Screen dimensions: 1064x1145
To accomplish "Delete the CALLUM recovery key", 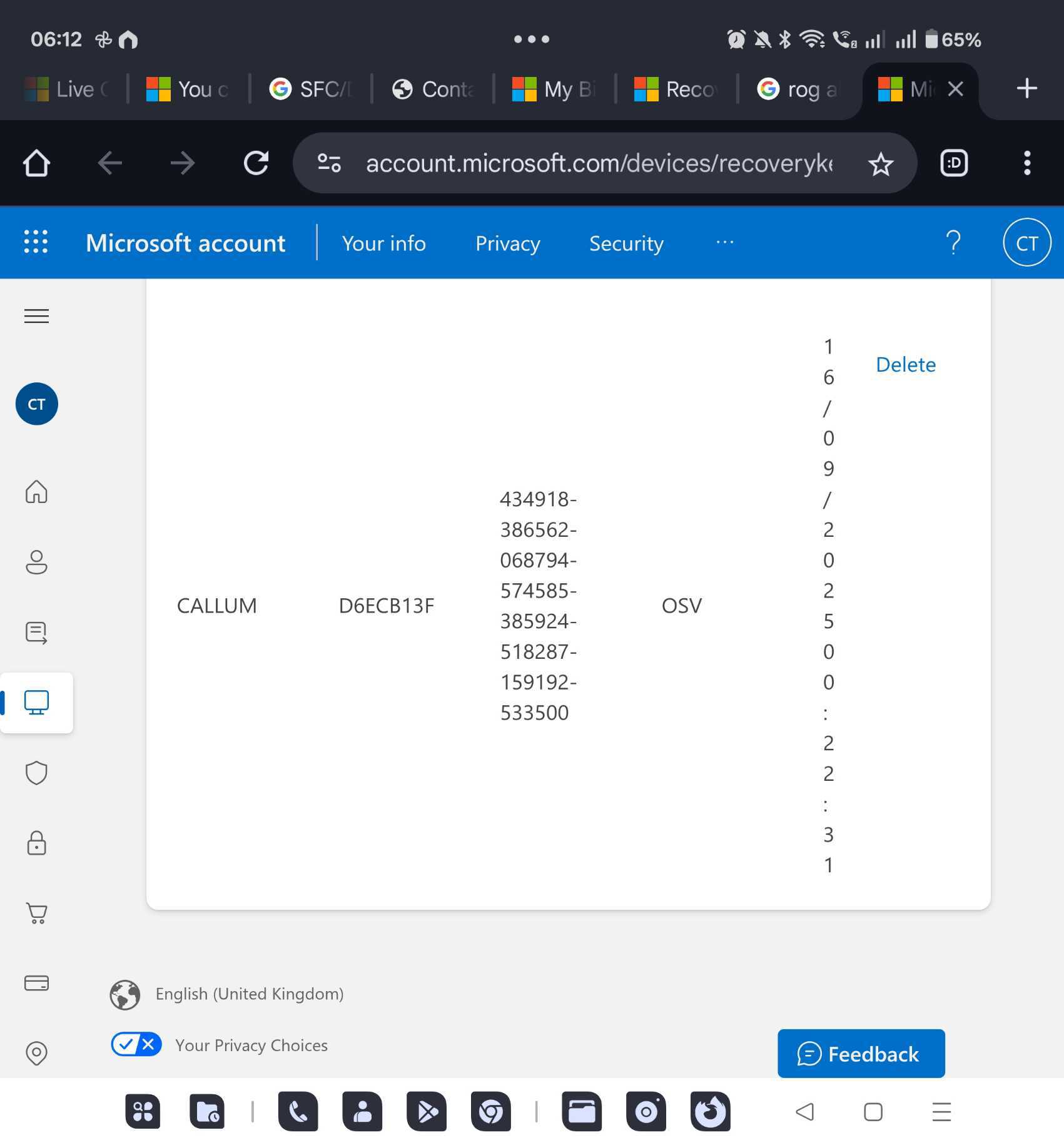I will coord(906,365).
